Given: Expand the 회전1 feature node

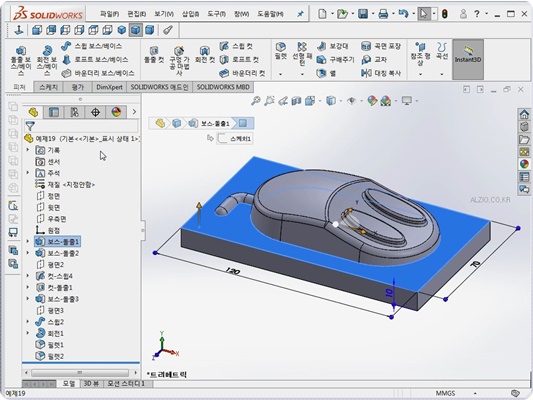Looking at the screenshot, I should pos(28,333).
